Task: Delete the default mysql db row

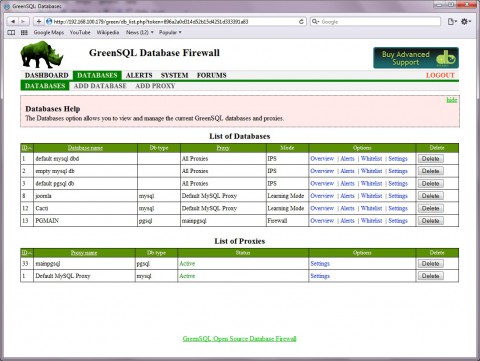Action: (x=431, y=159)
